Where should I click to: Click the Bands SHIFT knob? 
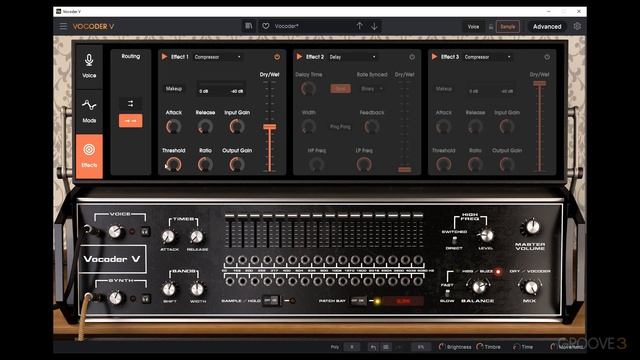(169, 289)
